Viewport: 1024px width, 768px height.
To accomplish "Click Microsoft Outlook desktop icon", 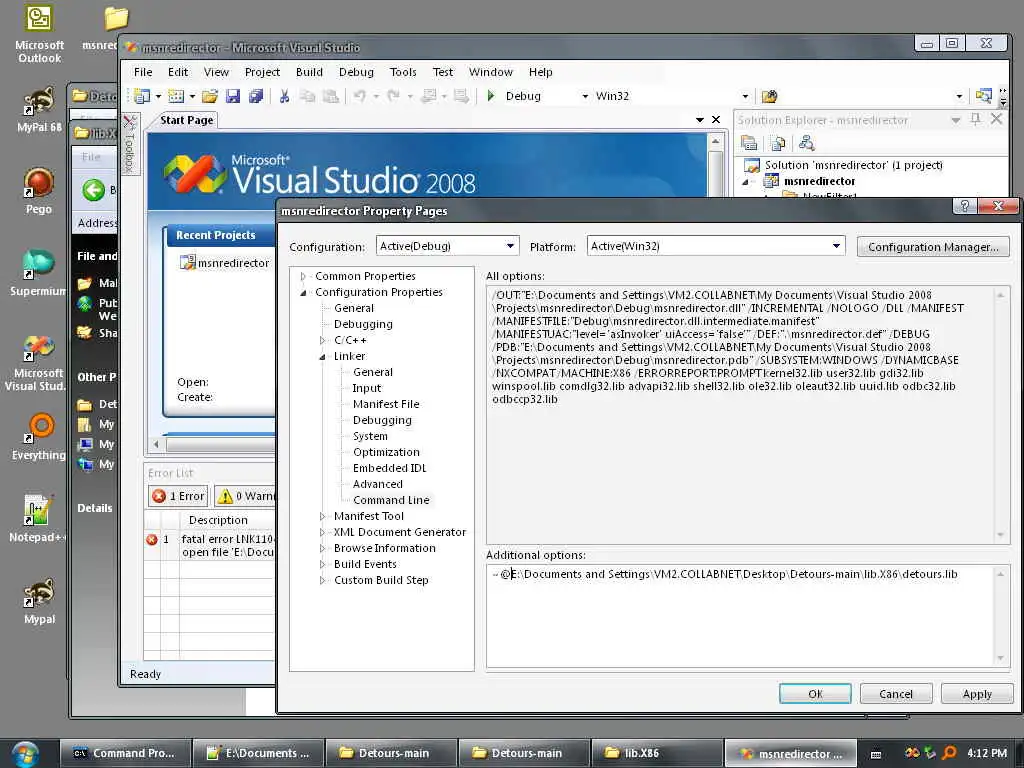I will pos(39,33).
